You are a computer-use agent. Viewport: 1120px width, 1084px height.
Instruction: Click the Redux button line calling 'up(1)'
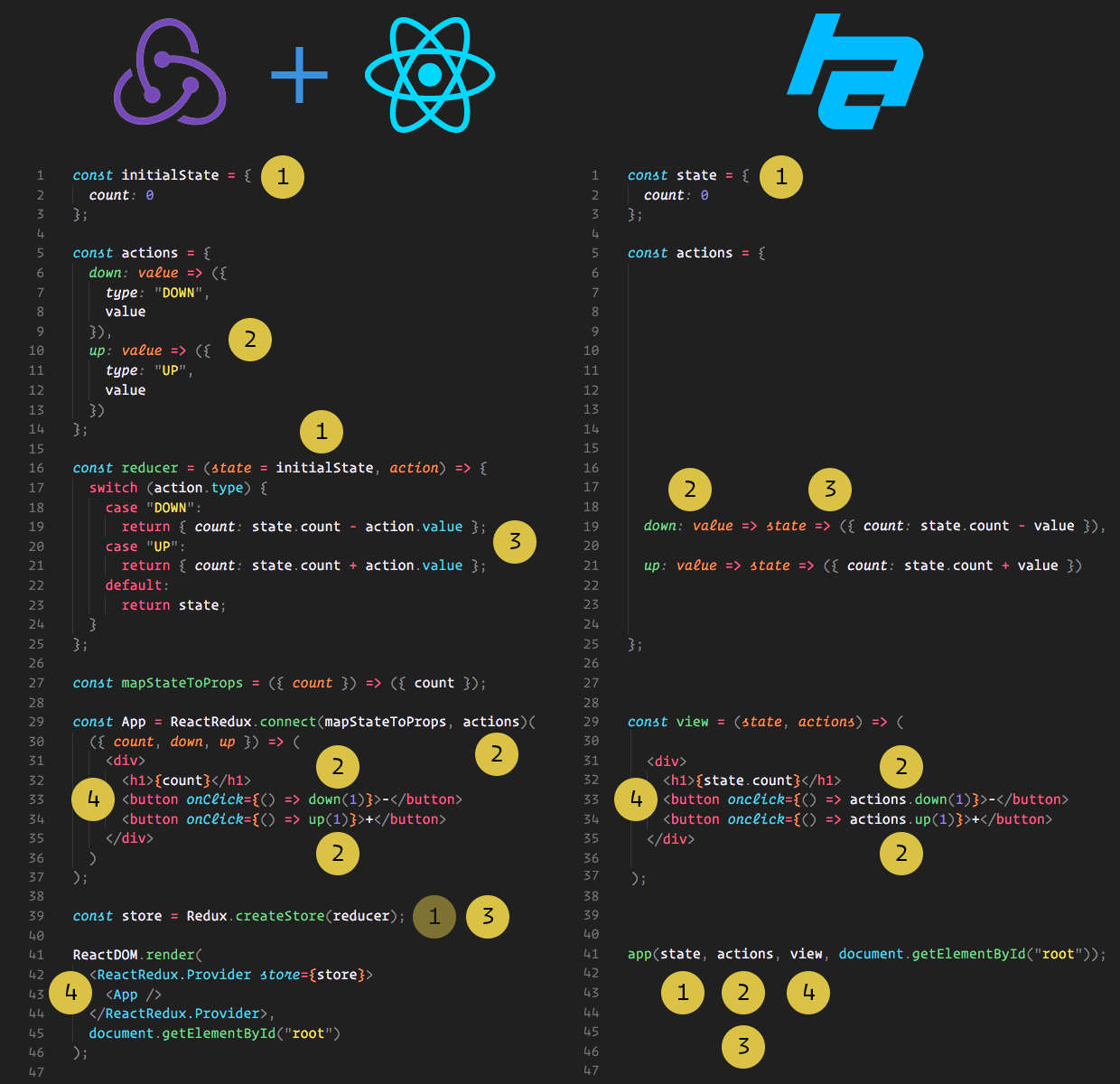[284, 819]
